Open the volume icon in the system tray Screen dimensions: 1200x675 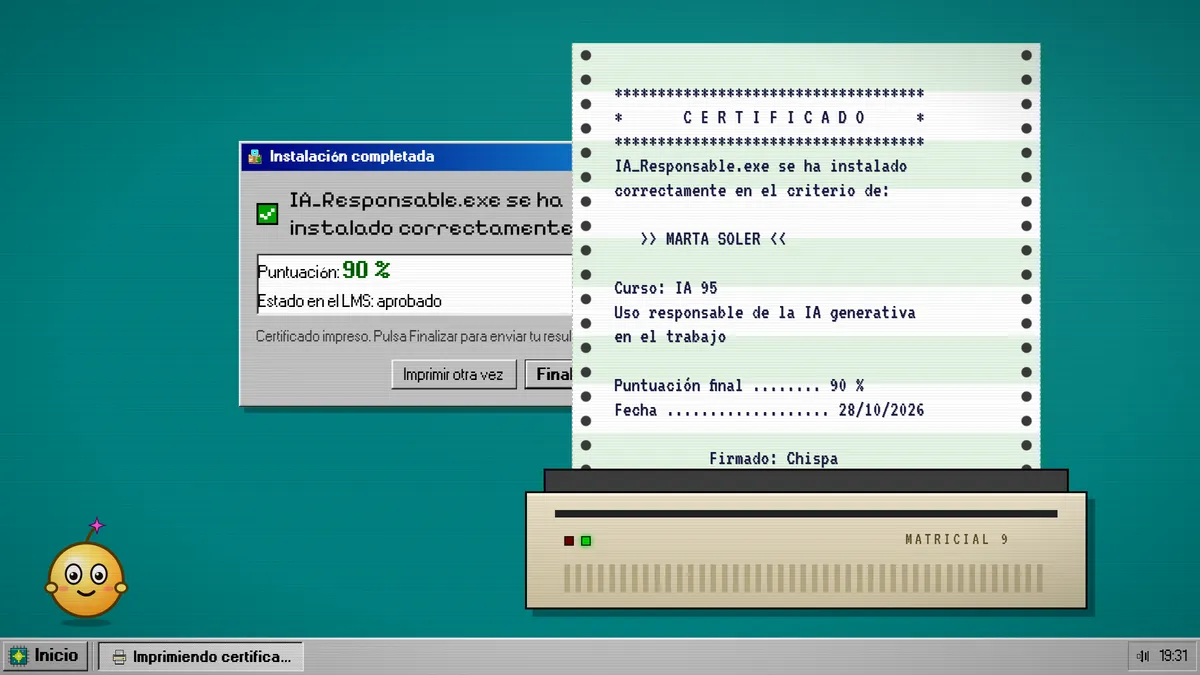point(1144,656)
